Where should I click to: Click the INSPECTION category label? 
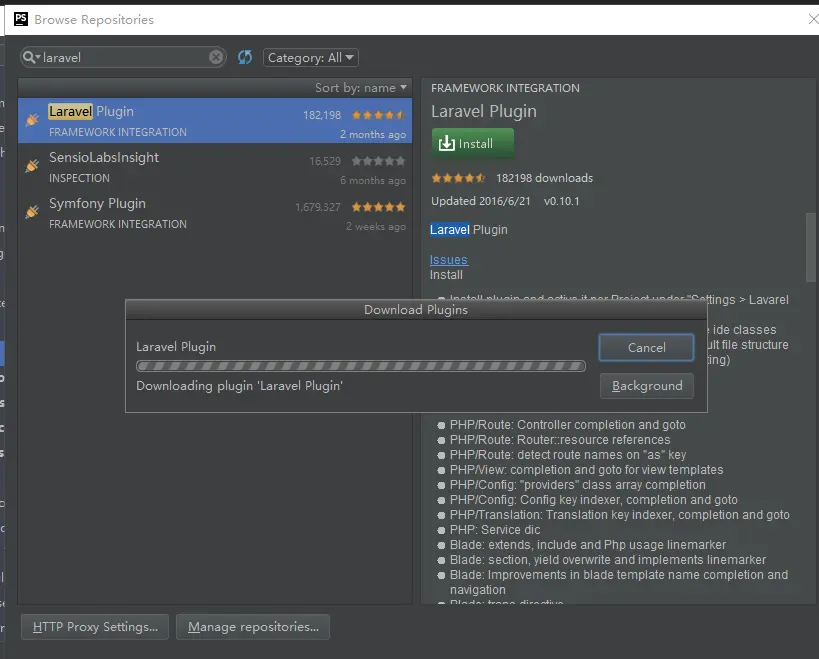pyautogui.click(x=79, y=178)
